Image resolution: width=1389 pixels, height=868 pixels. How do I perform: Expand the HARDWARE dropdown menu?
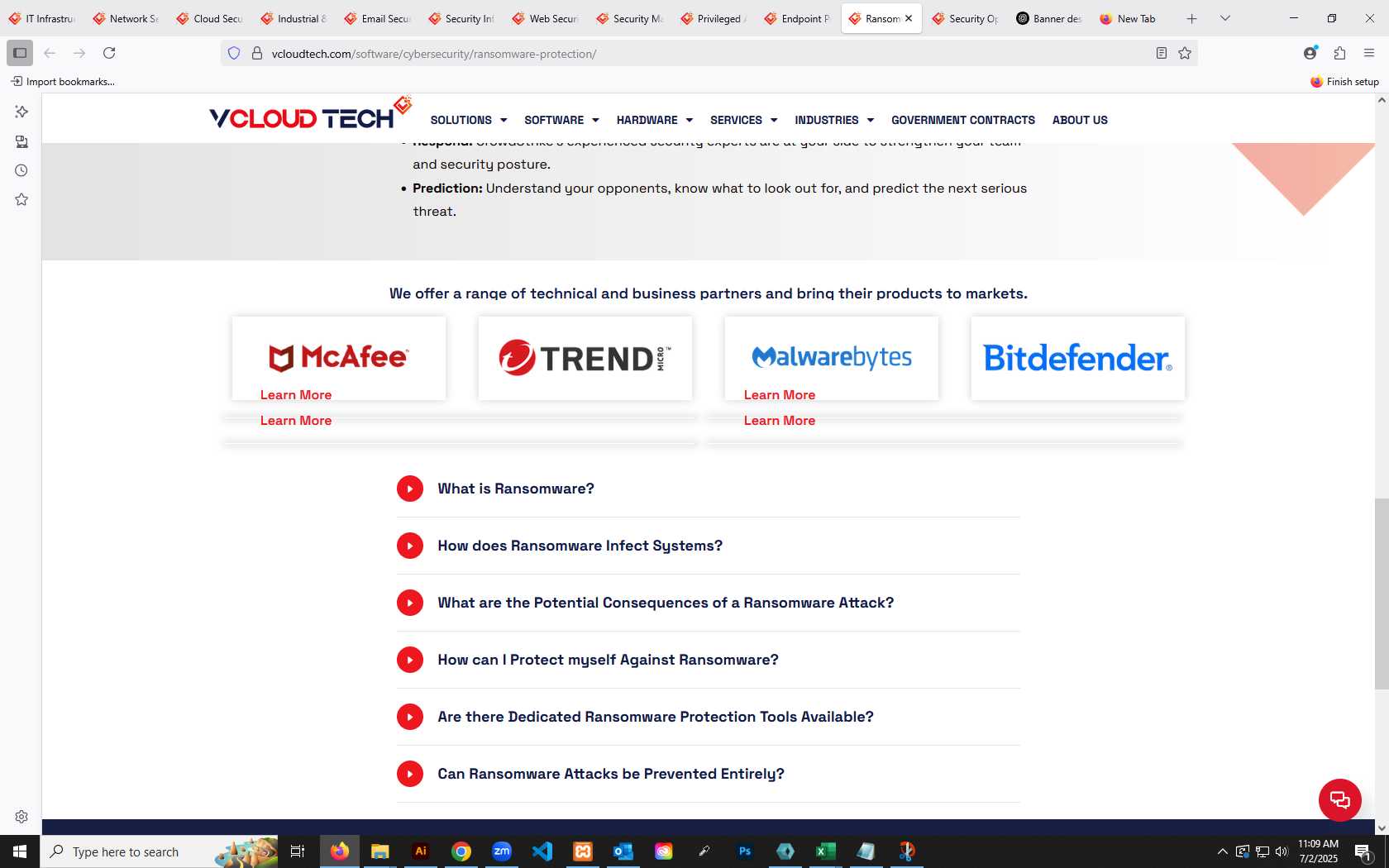point(655,120)
